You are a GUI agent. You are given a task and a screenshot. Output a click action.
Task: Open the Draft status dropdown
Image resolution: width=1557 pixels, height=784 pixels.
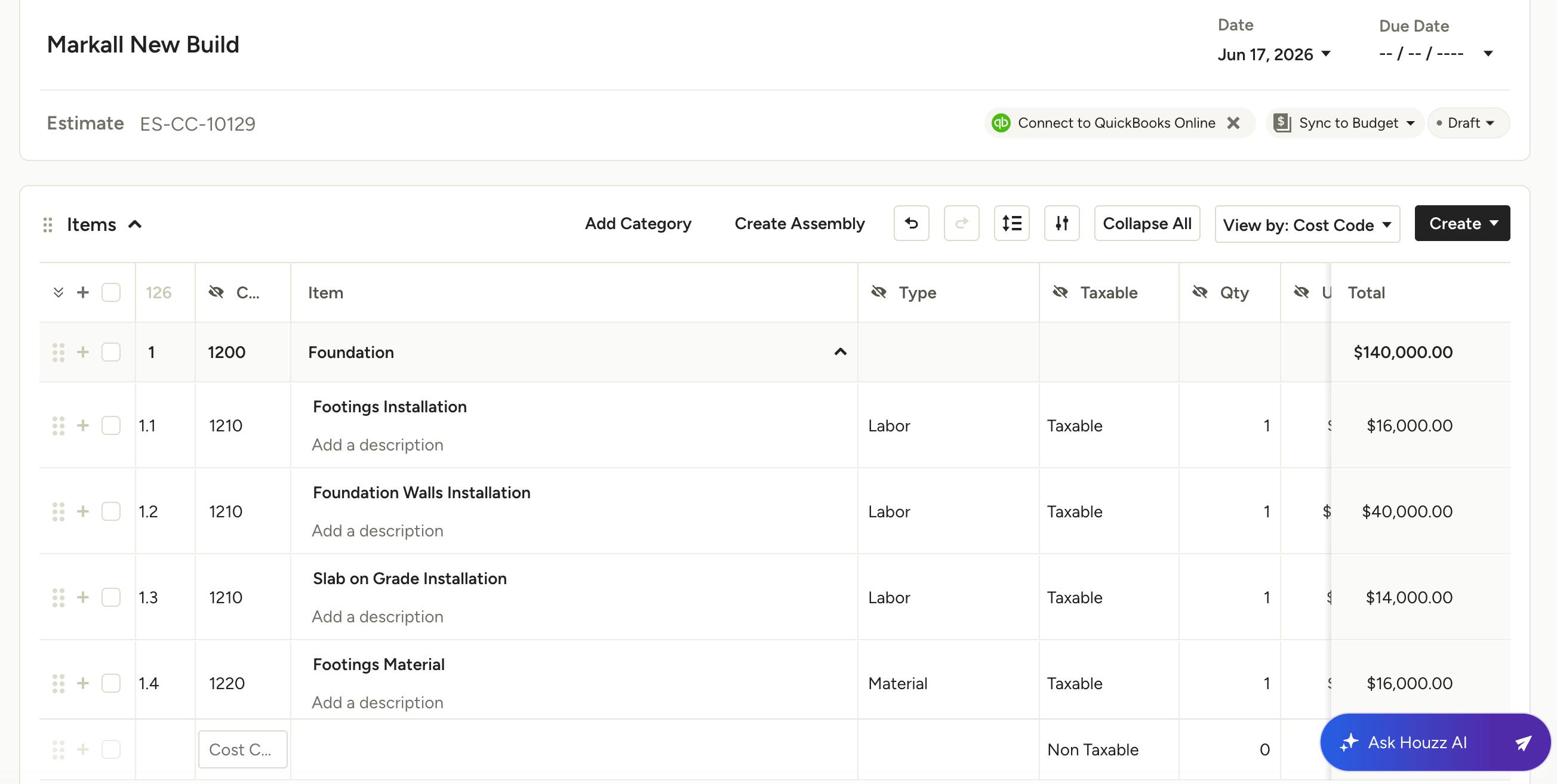1469,123
